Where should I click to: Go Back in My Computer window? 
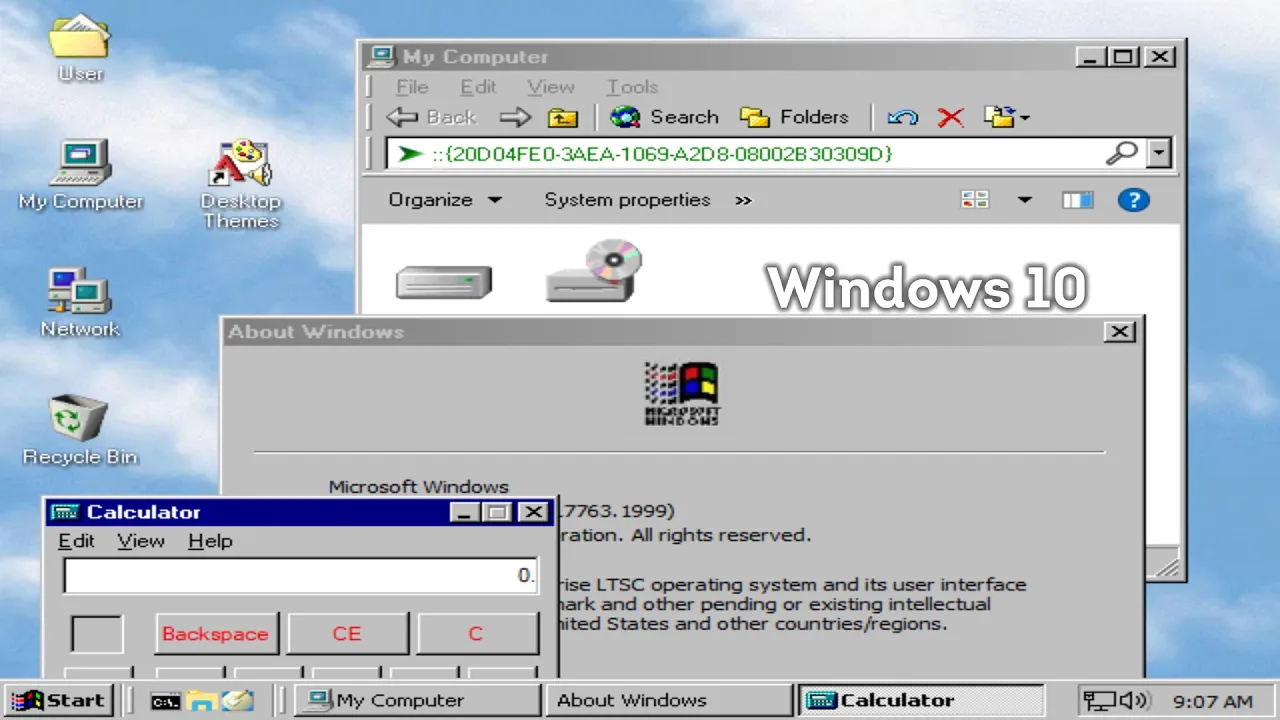tap(432, 117)
